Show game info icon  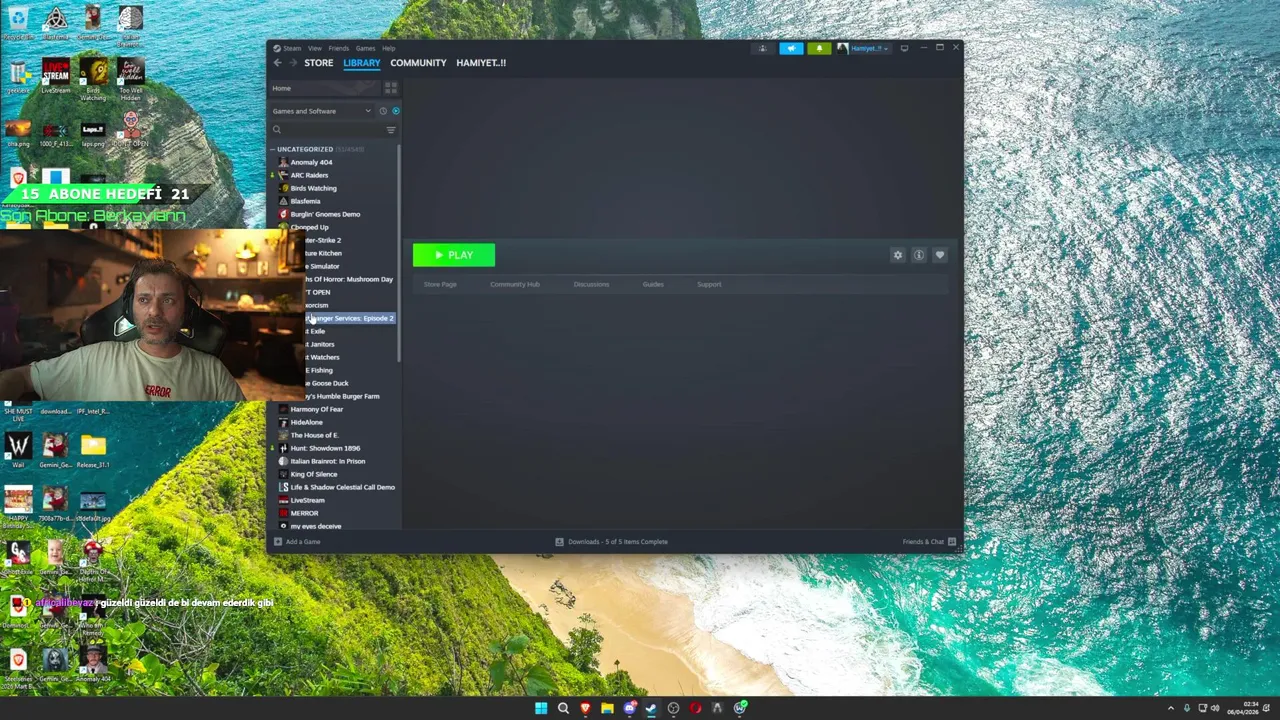tap(919, 255)
